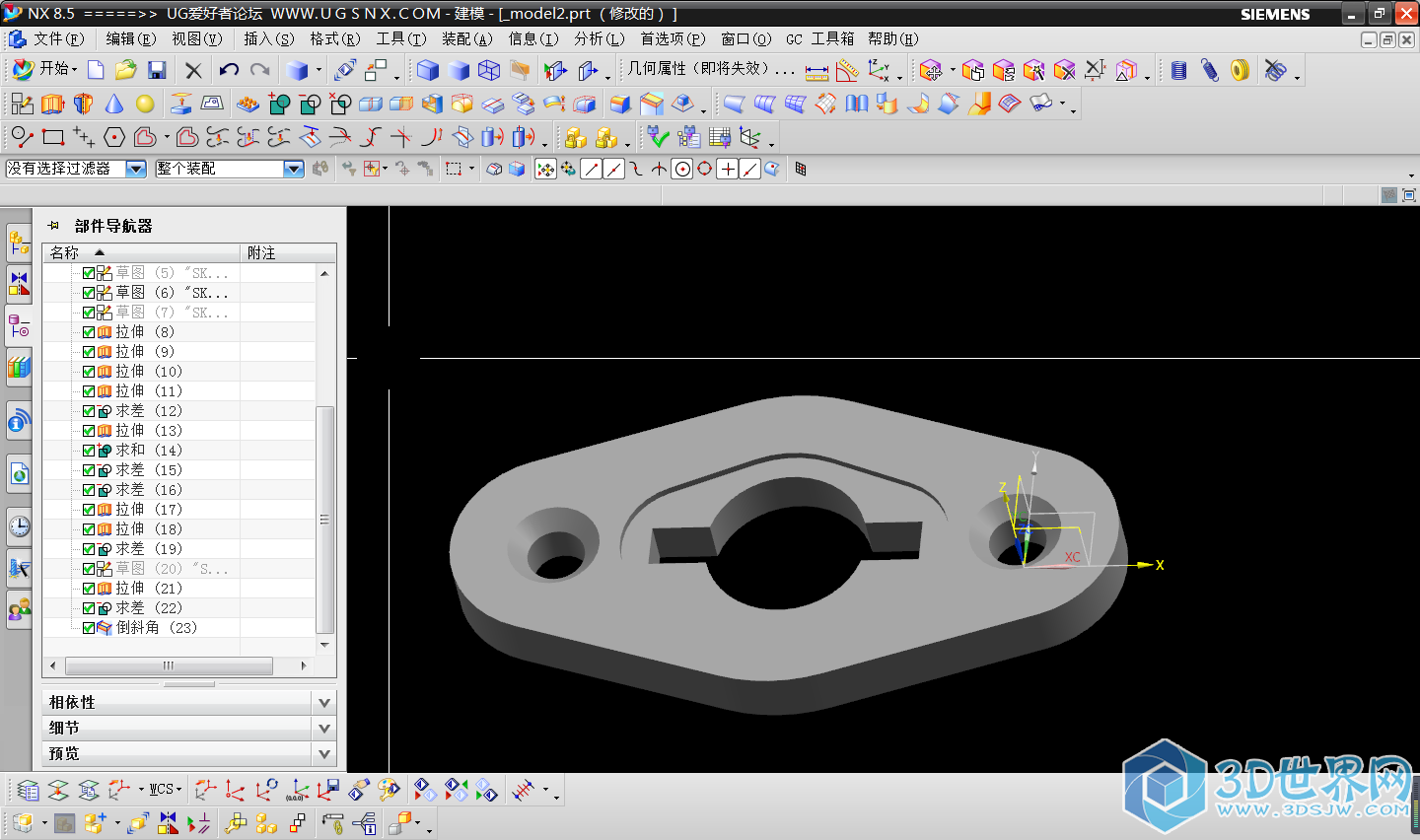Click the Layer Settings icon
The width and height of the screenshot is (1420, 840).
coord(28,790)
